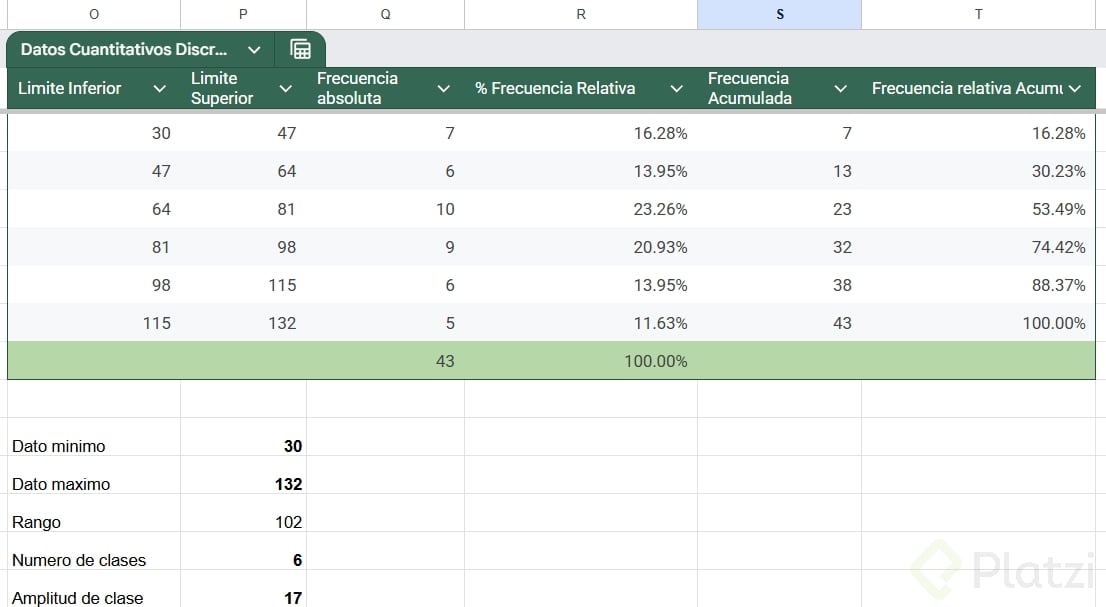Select column S header
Screen dimensions: 1106x607
click(779, 14)
